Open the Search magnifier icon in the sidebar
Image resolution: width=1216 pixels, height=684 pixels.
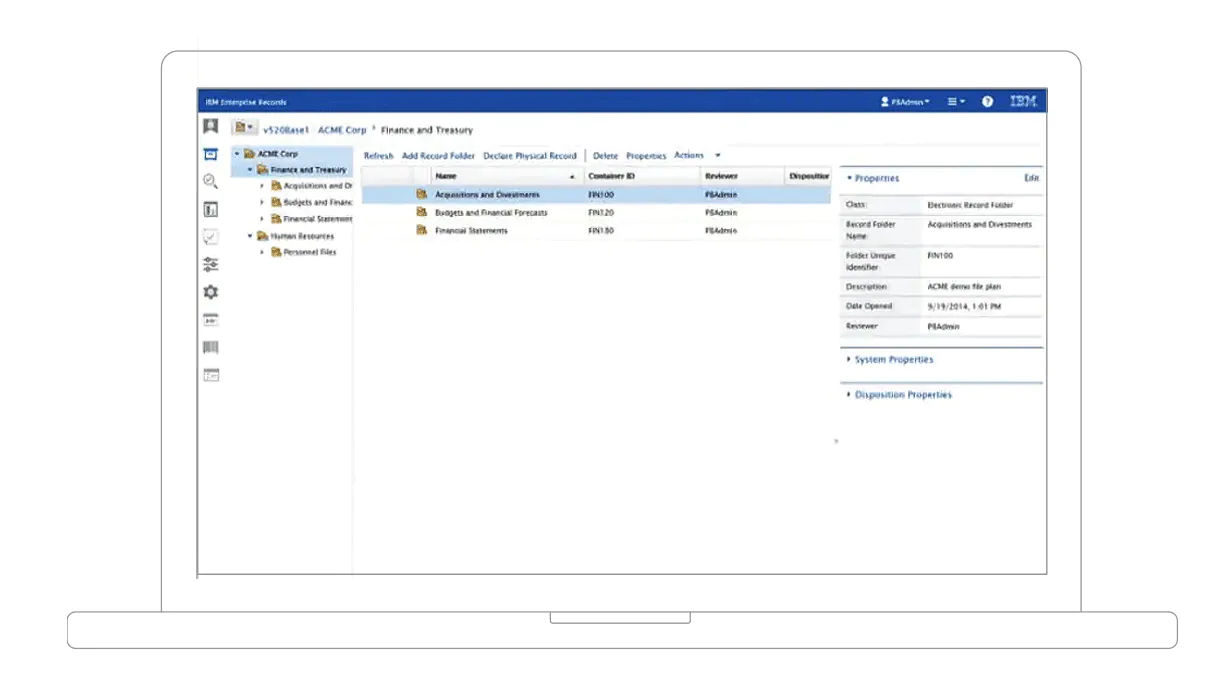[x=212, y=180]
